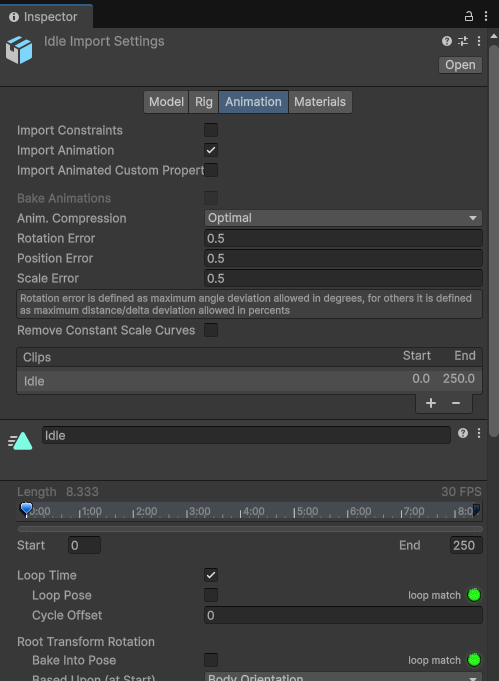Screen dimensions: 499x681
Task: Enable Loop Pose checkbox
Action: click(x=211, y=595)
